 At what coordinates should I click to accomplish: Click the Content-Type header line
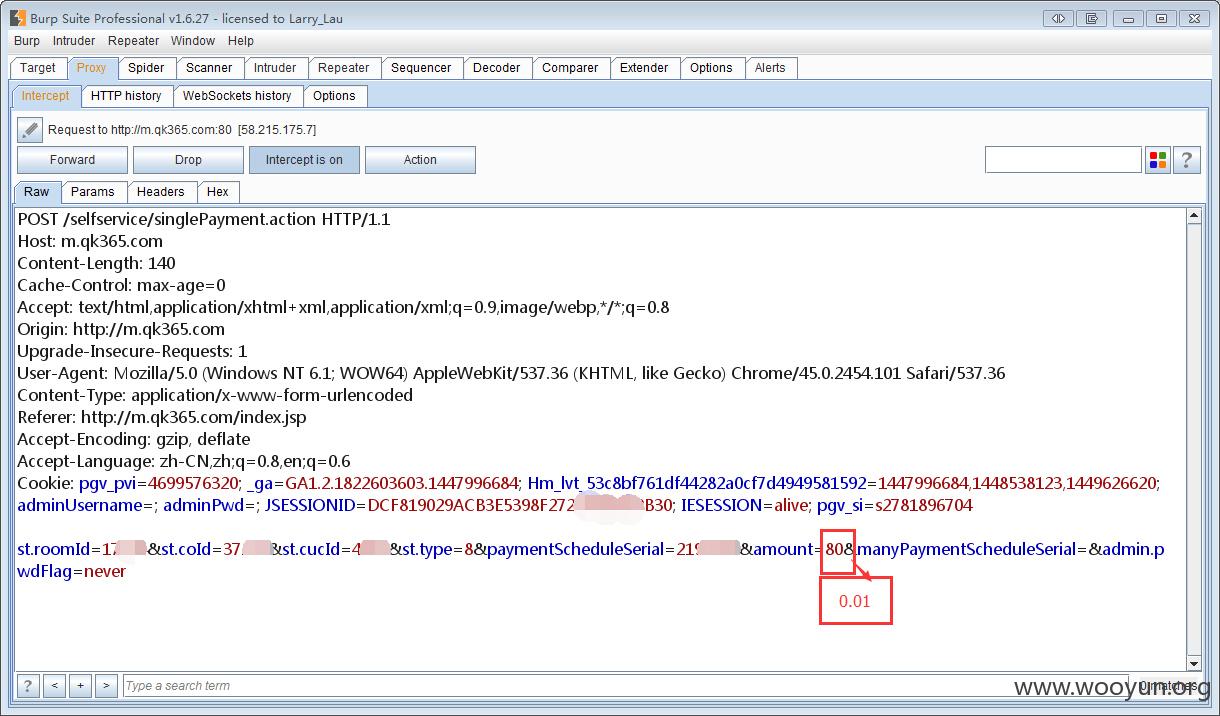click(215, 395)
